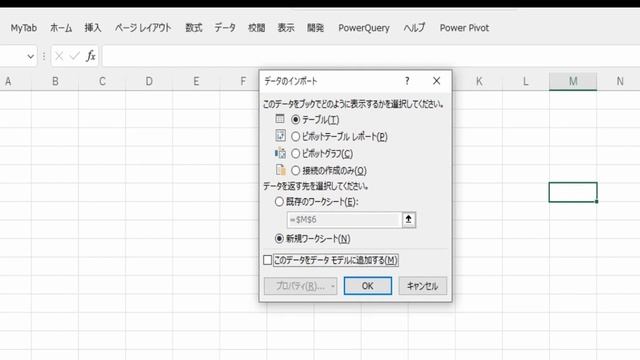Viewport: 640px width, 360px height.
Task: Close the データのインポート dialog
Action: [x=436, y=81]
